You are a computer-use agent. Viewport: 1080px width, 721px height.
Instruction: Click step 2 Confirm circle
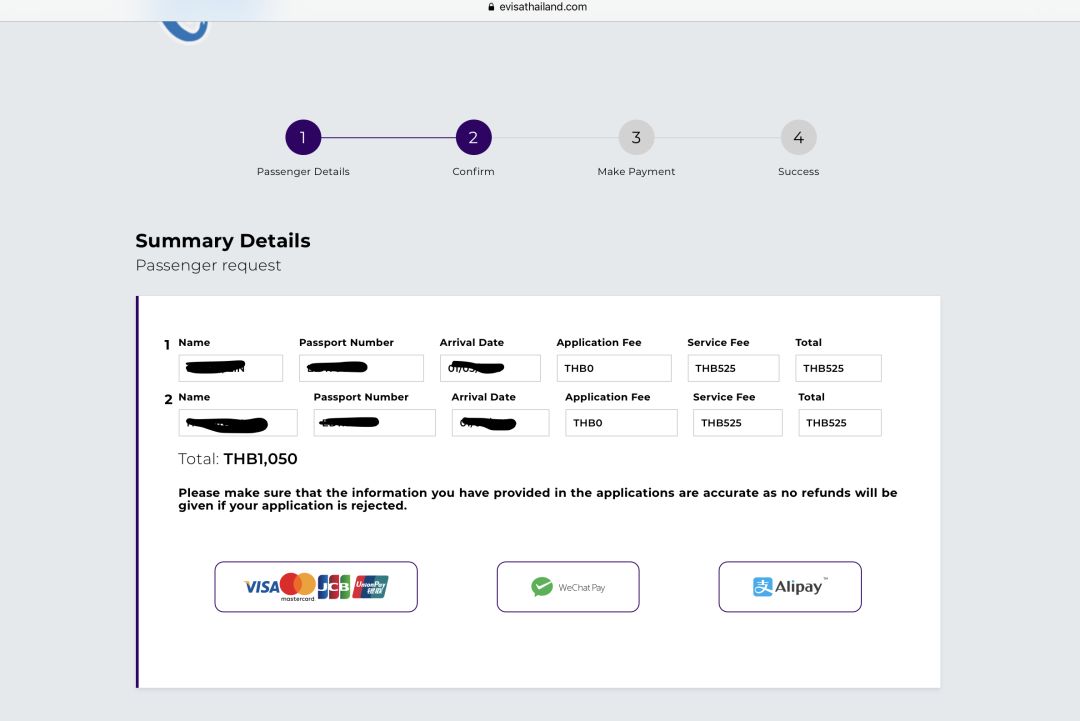click(x=473, y=137)
